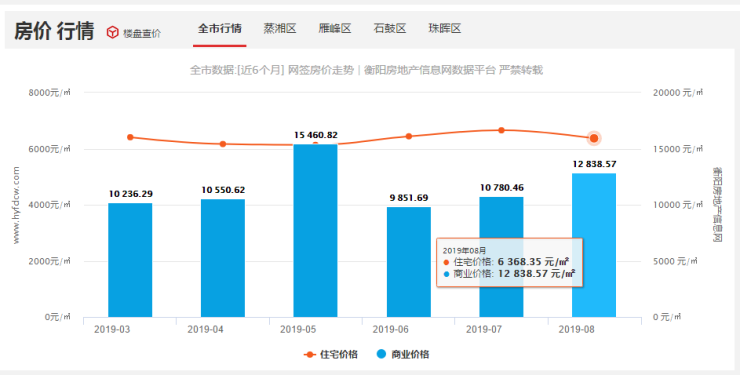Image resolution: width=740 pixels, height=375 pixels.
Task: Click the chart subtitle 全市数据 text
Action: pyautogui.click(x=366, y=70)
